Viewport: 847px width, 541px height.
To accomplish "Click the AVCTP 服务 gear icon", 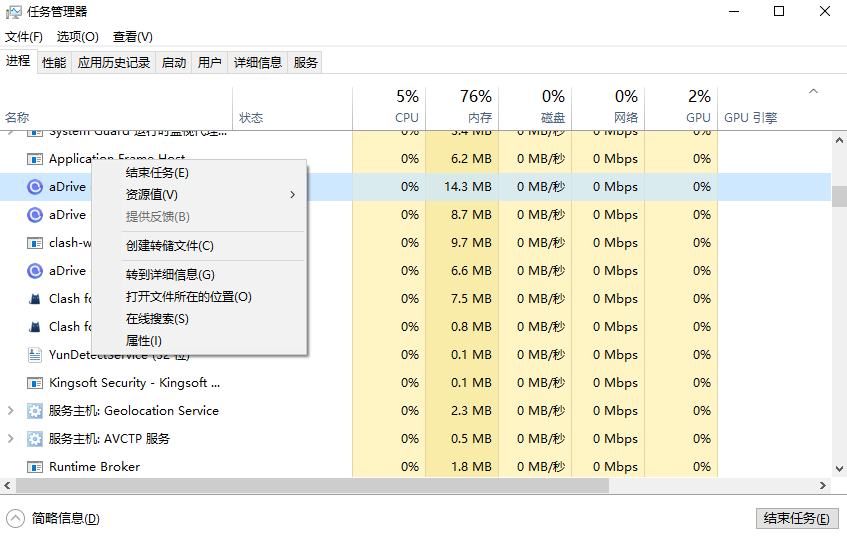I will coord(35,439).
